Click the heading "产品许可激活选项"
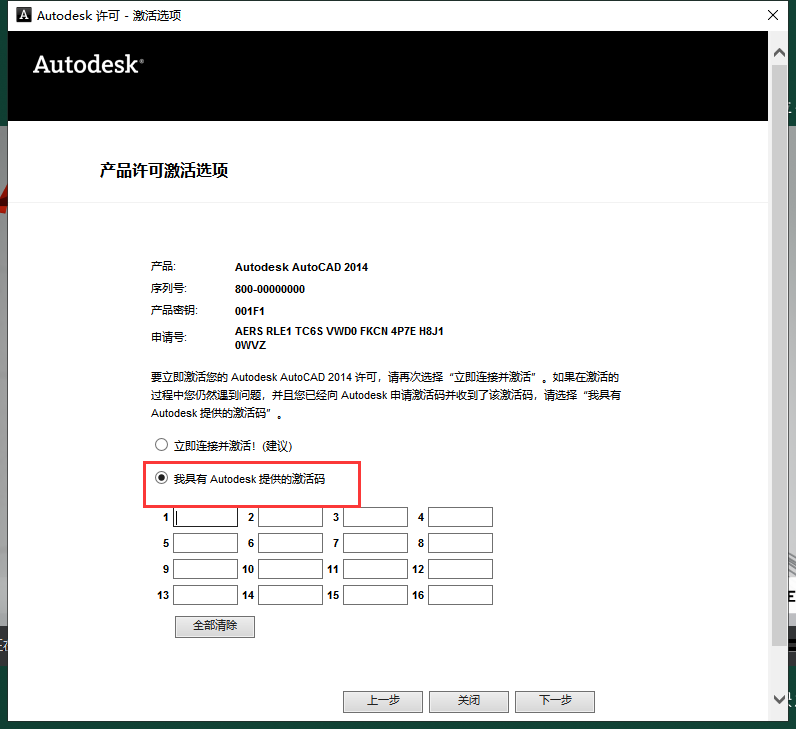The image size is (796, 729). click(x=163, y=170)
